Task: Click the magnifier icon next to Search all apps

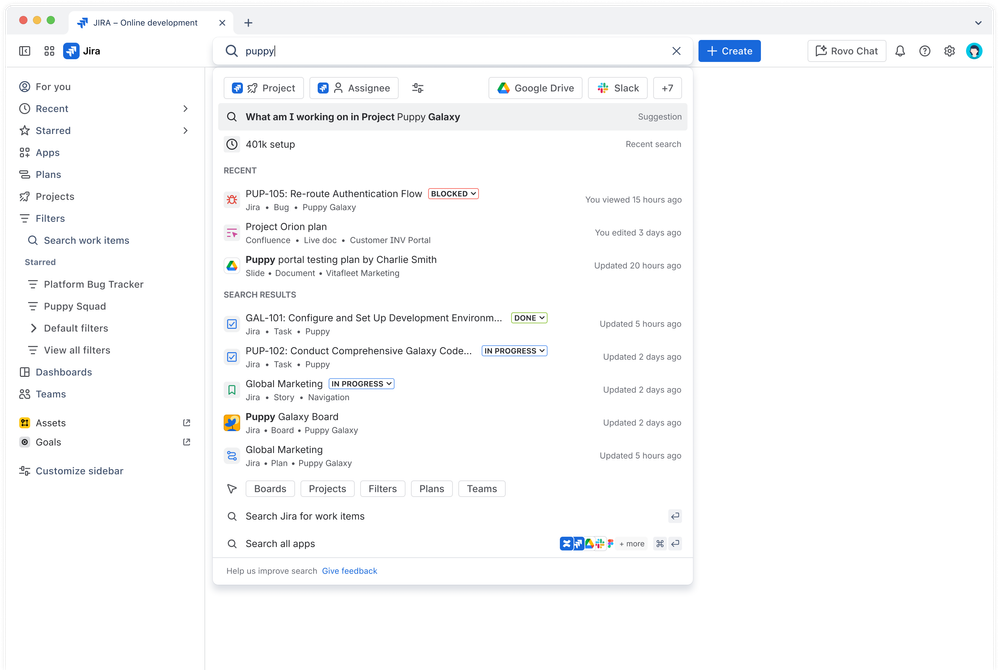Action: point(232,544)
